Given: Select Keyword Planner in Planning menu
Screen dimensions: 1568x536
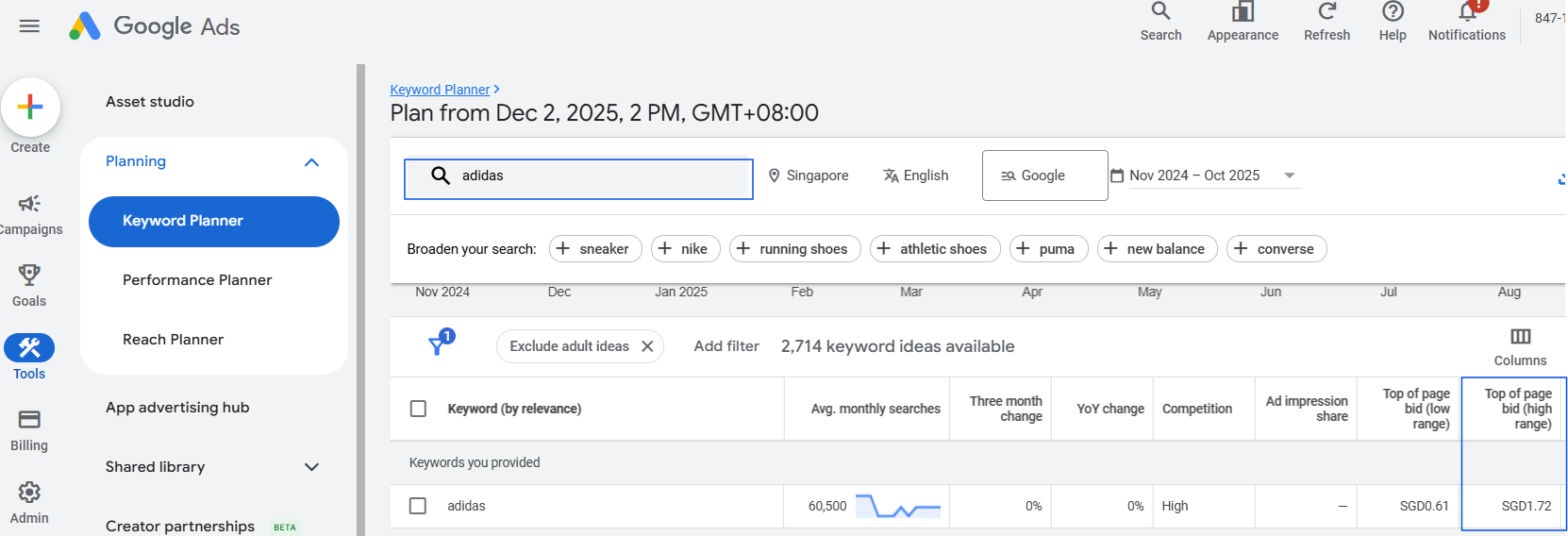Looking at the screenshot, I should click(x=214, y=222).
